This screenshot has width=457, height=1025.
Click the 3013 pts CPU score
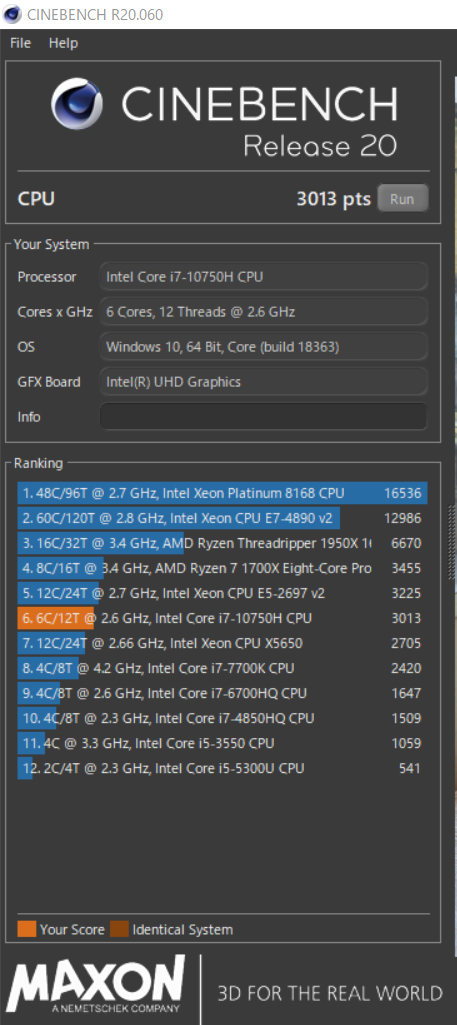333,199
